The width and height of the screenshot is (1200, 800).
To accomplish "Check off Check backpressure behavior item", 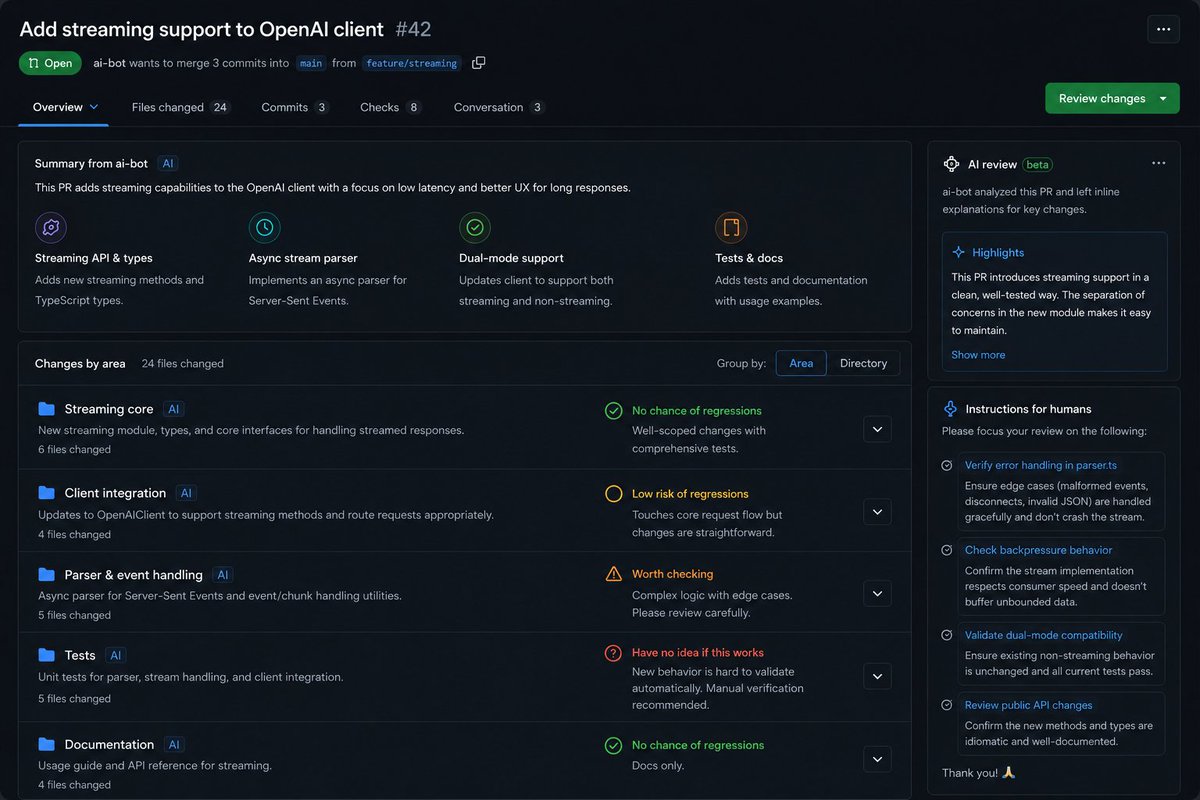I will click(947, 550).
